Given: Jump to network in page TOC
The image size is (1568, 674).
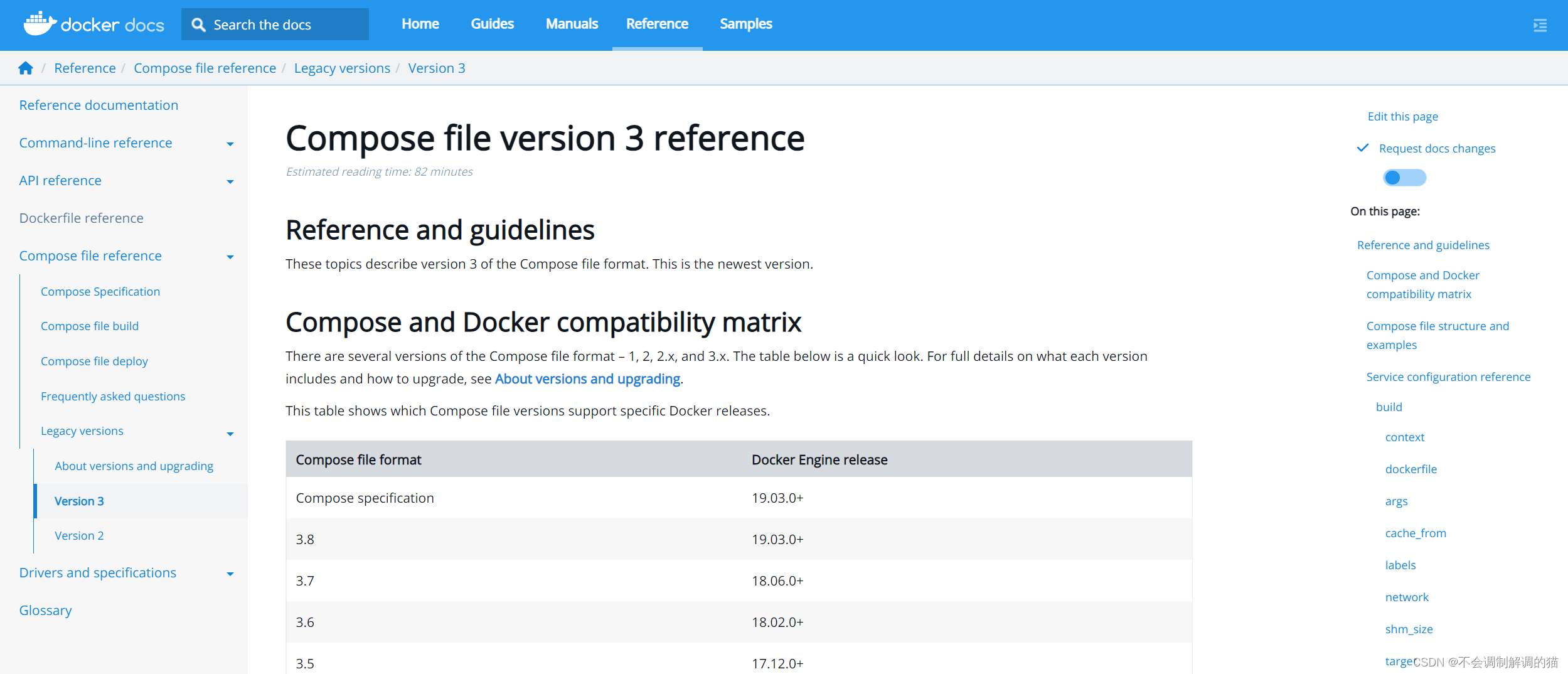Looking at the screenshot, I should point(1407,597).
